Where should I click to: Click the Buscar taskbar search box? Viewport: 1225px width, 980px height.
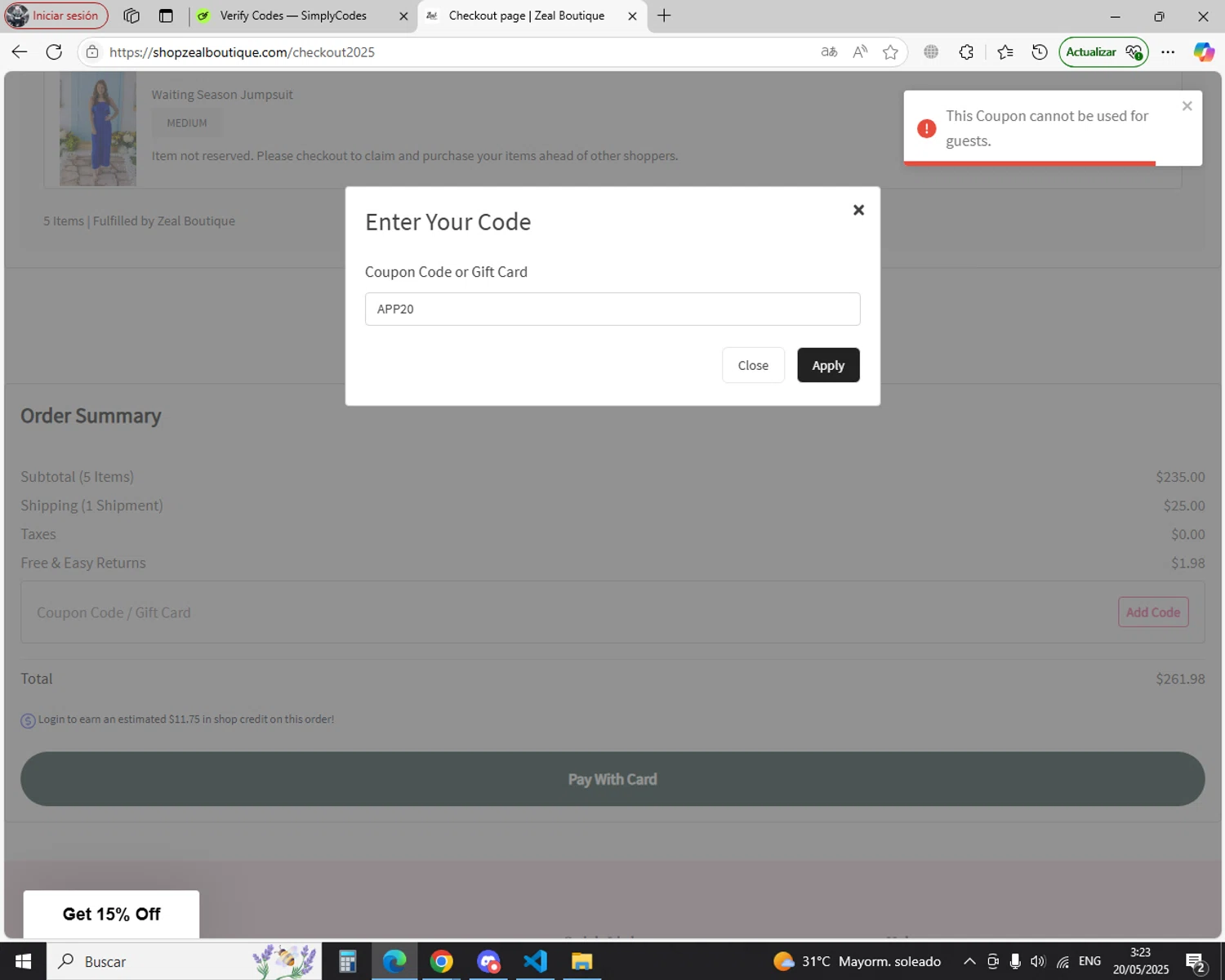[184, 961]
